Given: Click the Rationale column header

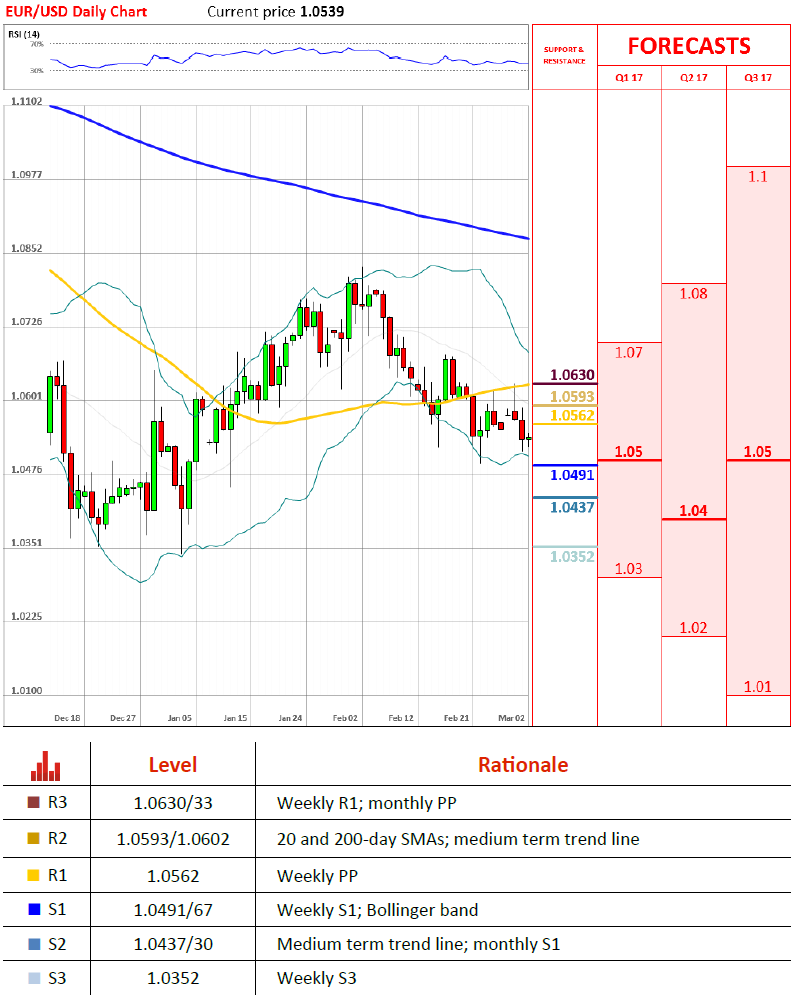Looking at the screenshot, I should point(523,764).
